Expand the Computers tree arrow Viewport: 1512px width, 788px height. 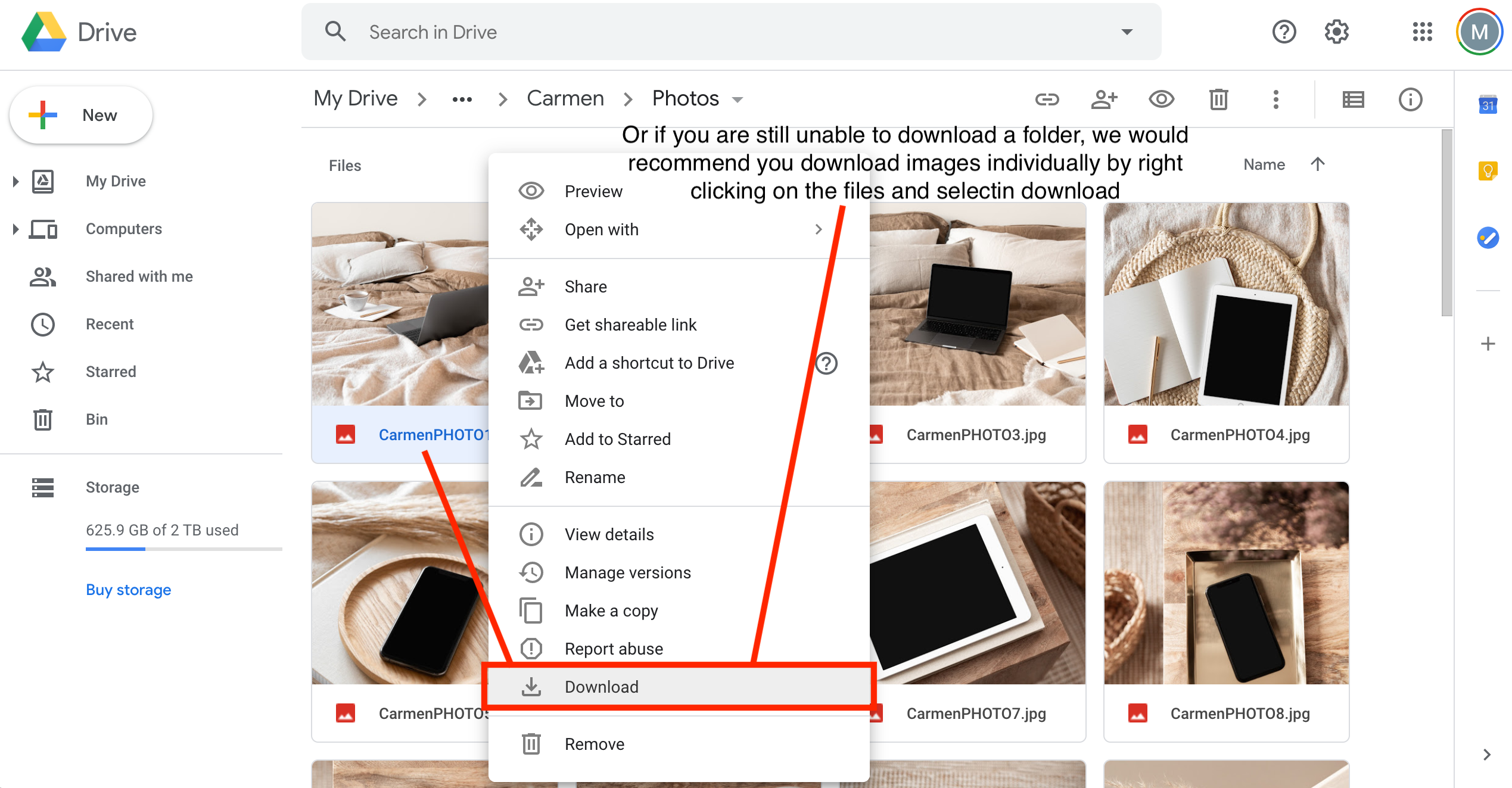pos(15,229)
